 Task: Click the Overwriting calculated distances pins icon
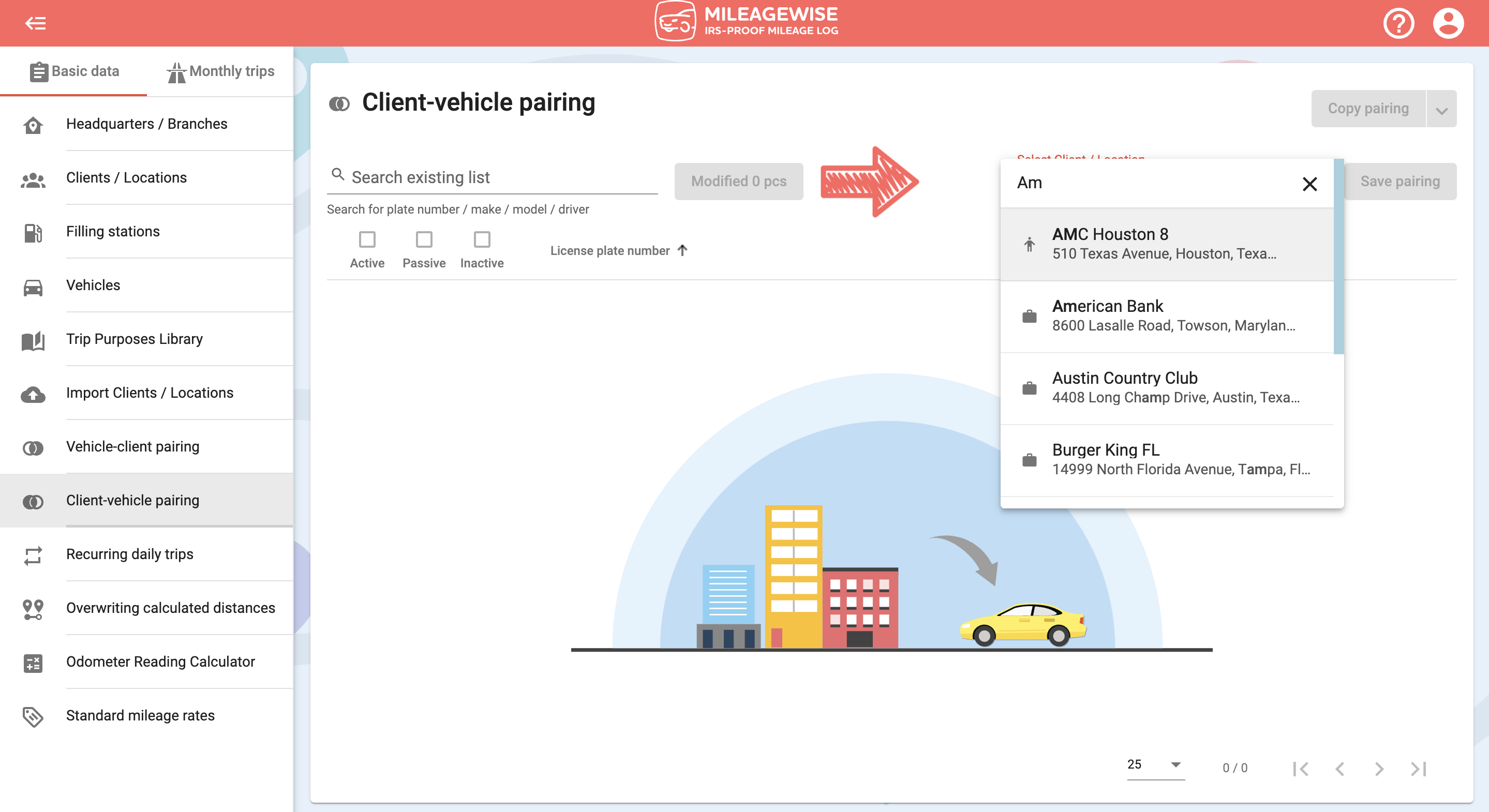(33, 609)
